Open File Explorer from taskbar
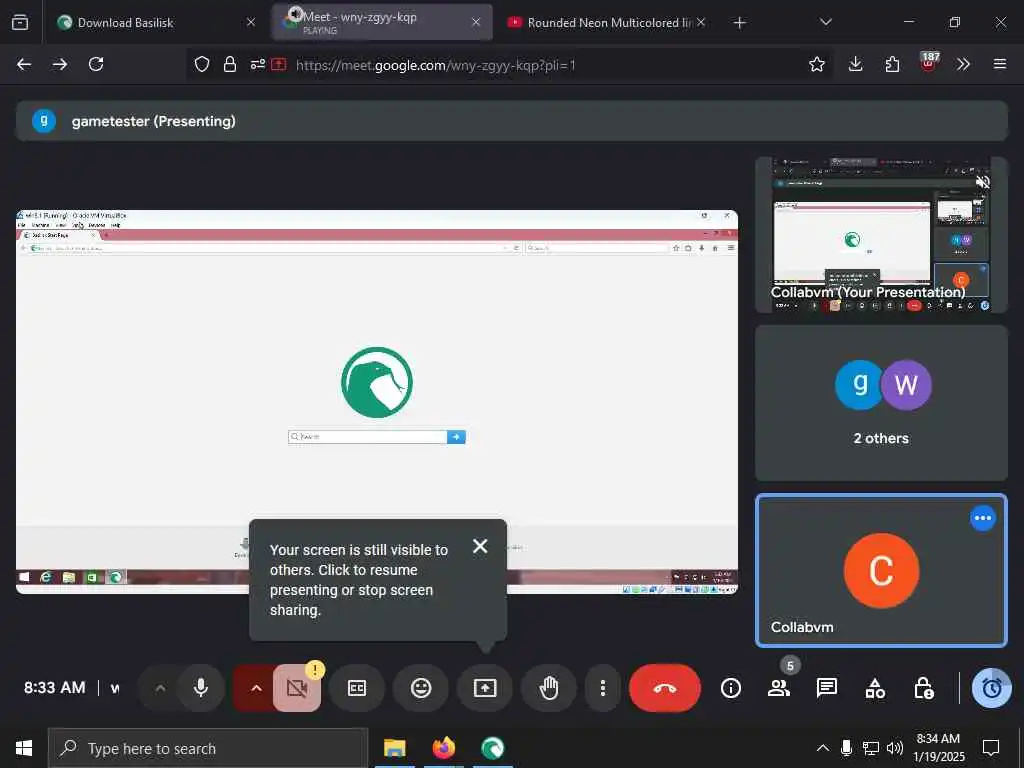 click(x=394, y=748)
